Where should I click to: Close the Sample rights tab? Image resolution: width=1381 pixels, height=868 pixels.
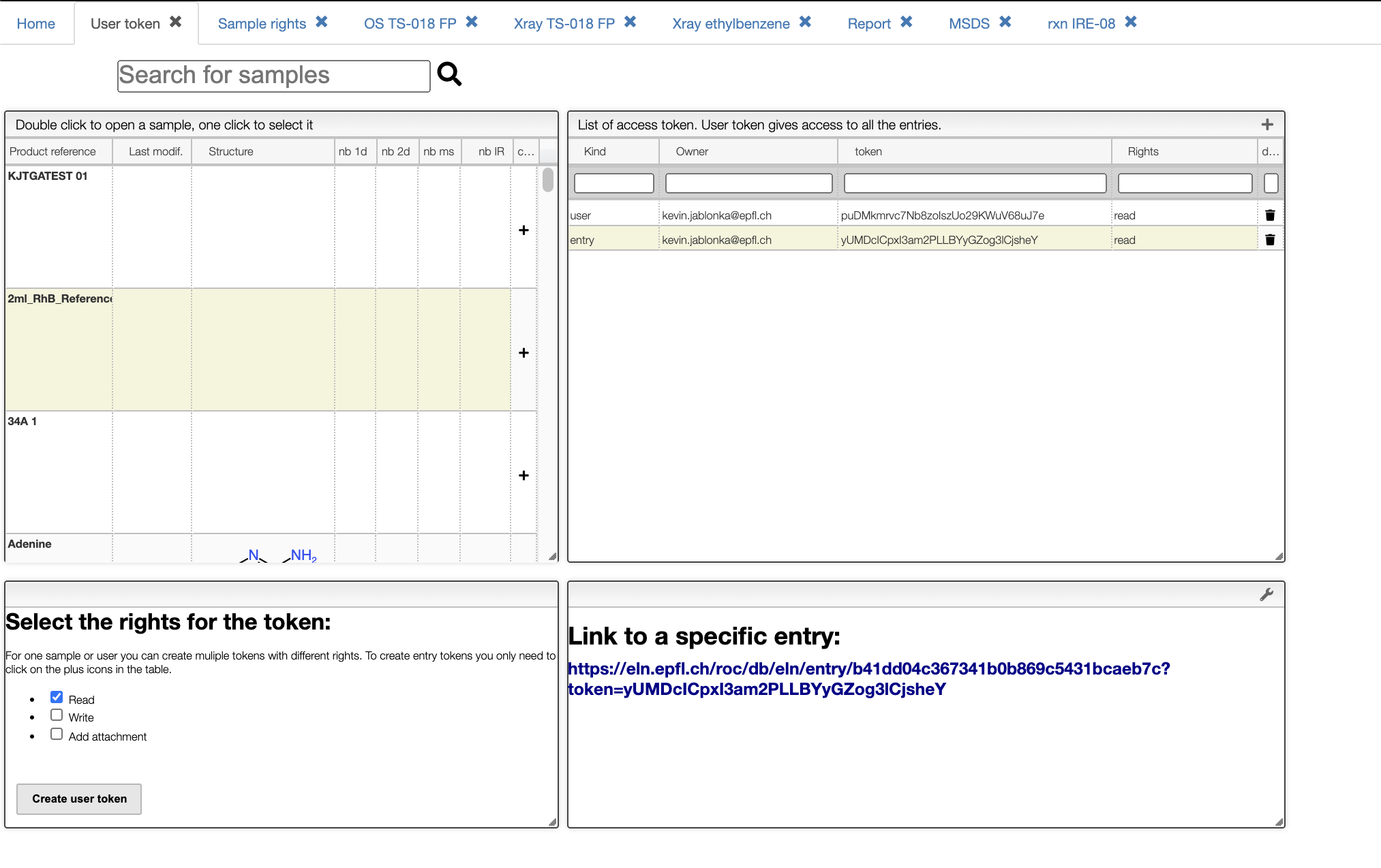pyautogui.click(x=322, y=22)
